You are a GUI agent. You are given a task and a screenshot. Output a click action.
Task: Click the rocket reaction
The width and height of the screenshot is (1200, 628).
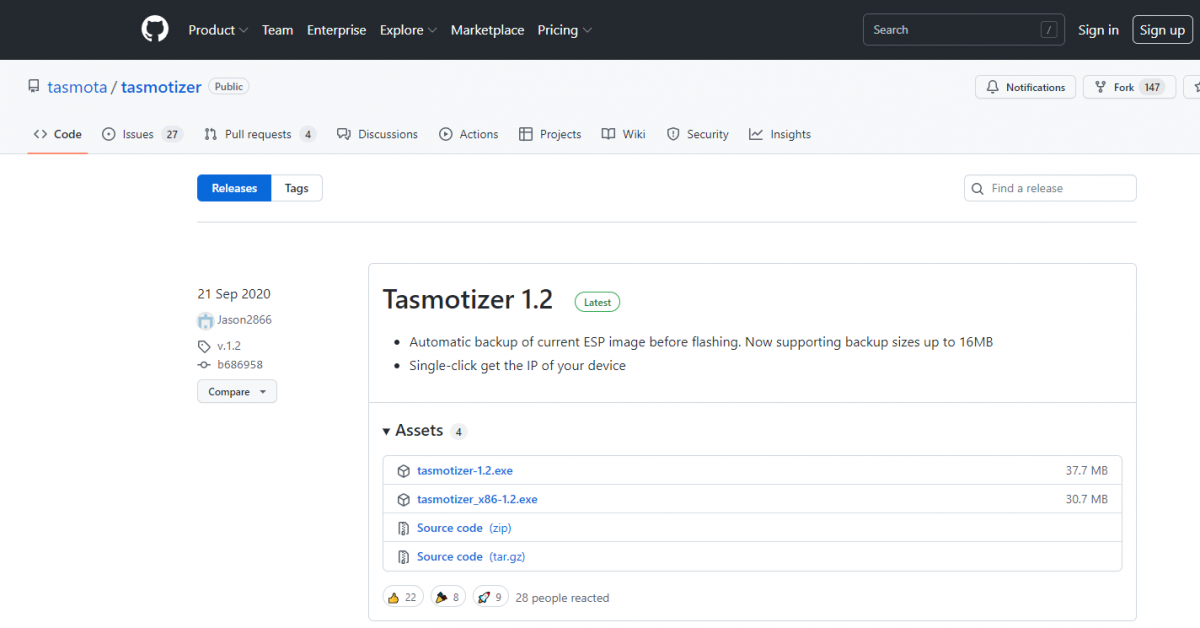click(490, 597)
